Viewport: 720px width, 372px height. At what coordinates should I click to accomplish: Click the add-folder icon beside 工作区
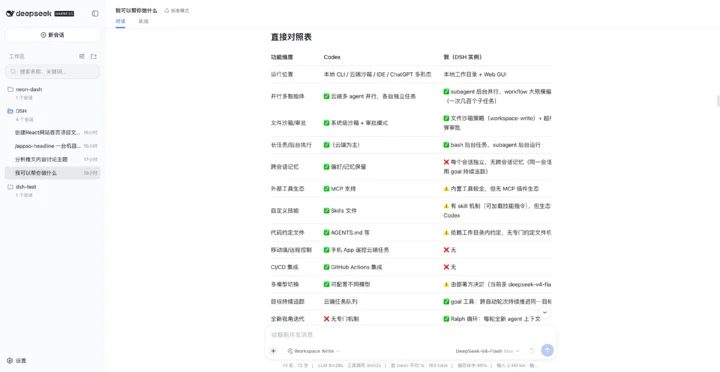[94, 56]
